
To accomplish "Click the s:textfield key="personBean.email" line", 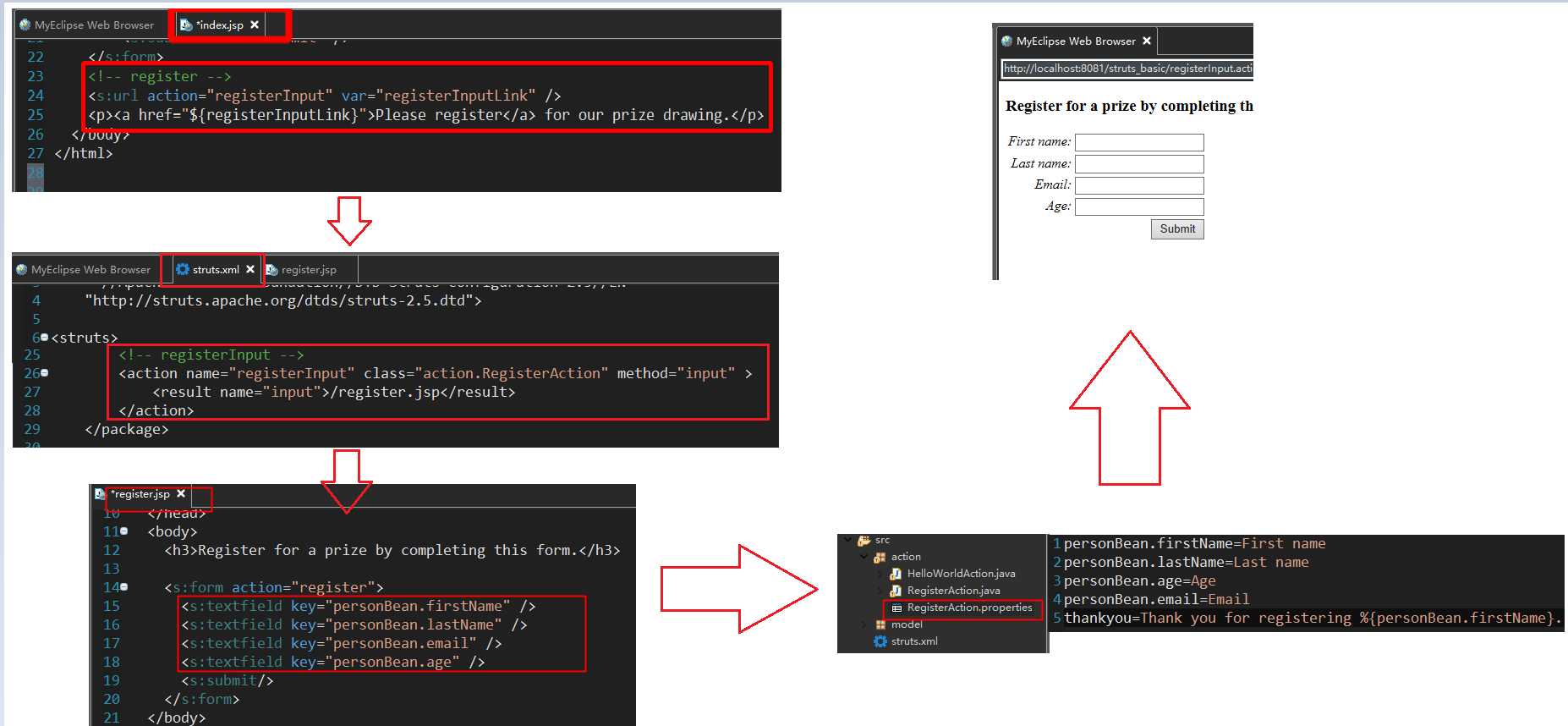I will pos(342,643).
